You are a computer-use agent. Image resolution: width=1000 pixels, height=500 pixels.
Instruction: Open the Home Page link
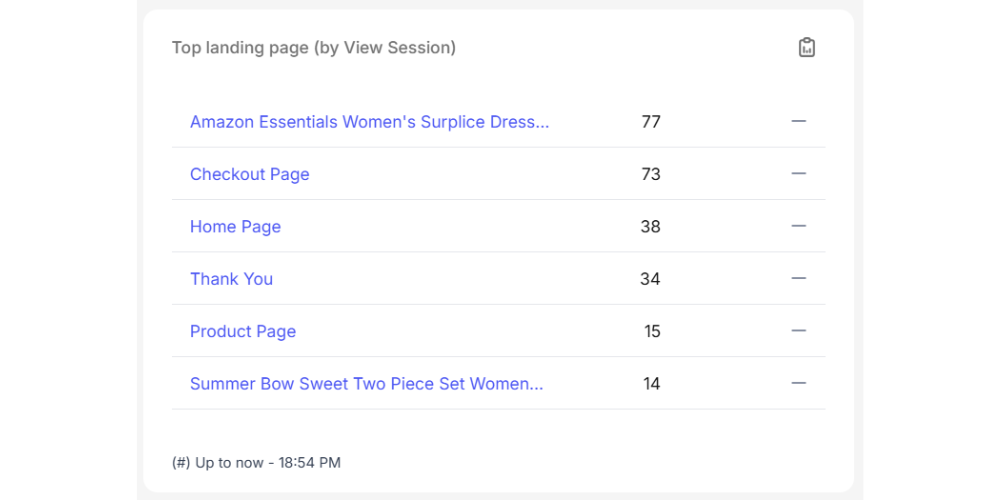[x=235, y=226]
